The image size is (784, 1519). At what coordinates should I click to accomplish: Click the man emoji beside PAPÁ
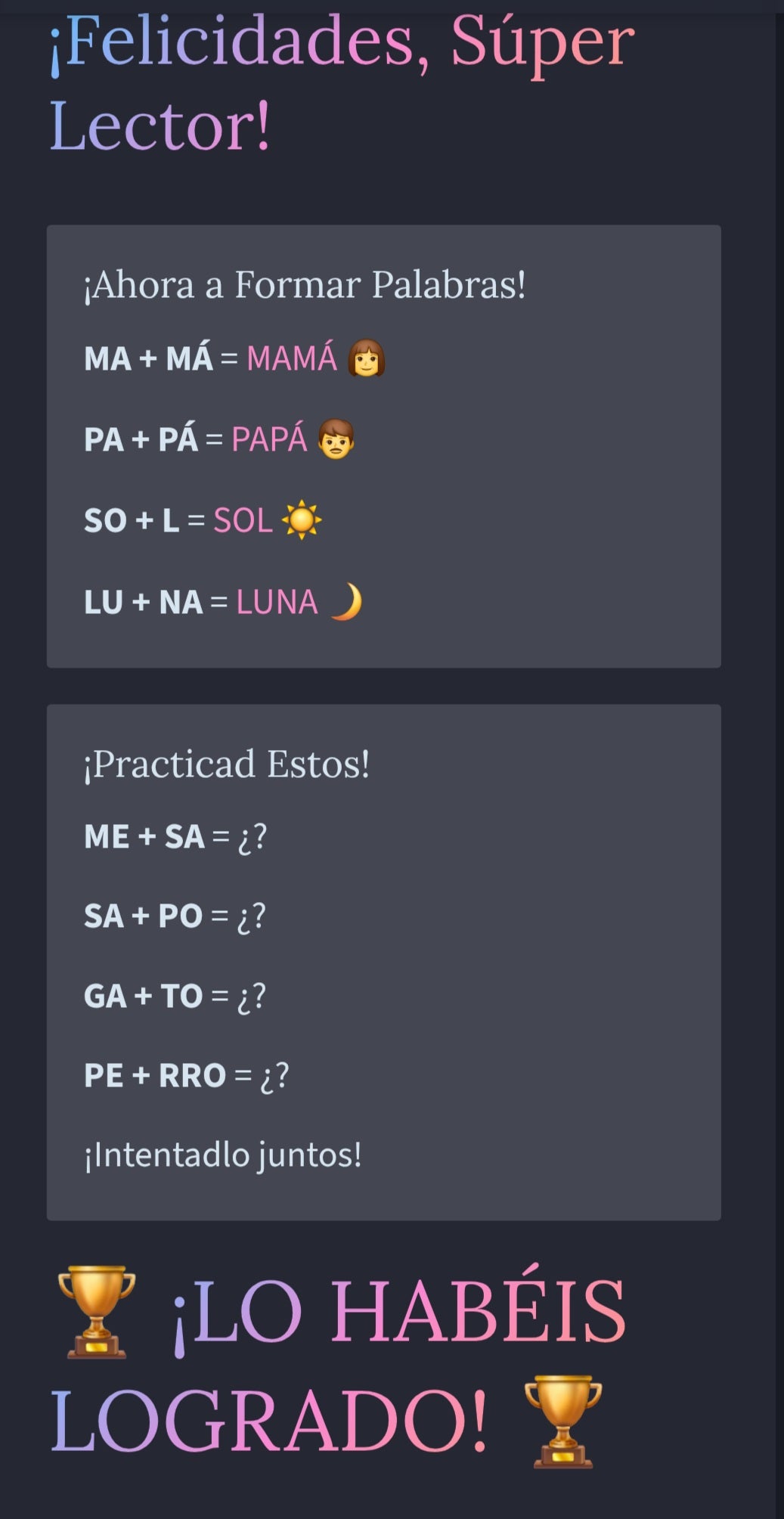336,439
